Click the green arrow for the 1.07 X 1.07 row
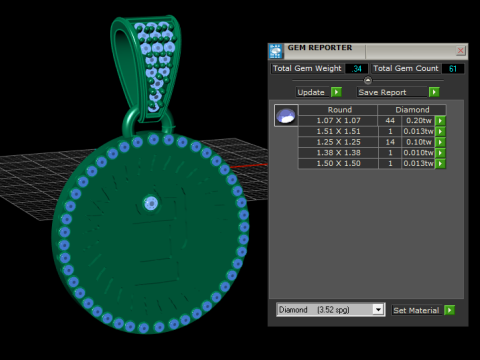Screen dimensions: 480x360 440,121
